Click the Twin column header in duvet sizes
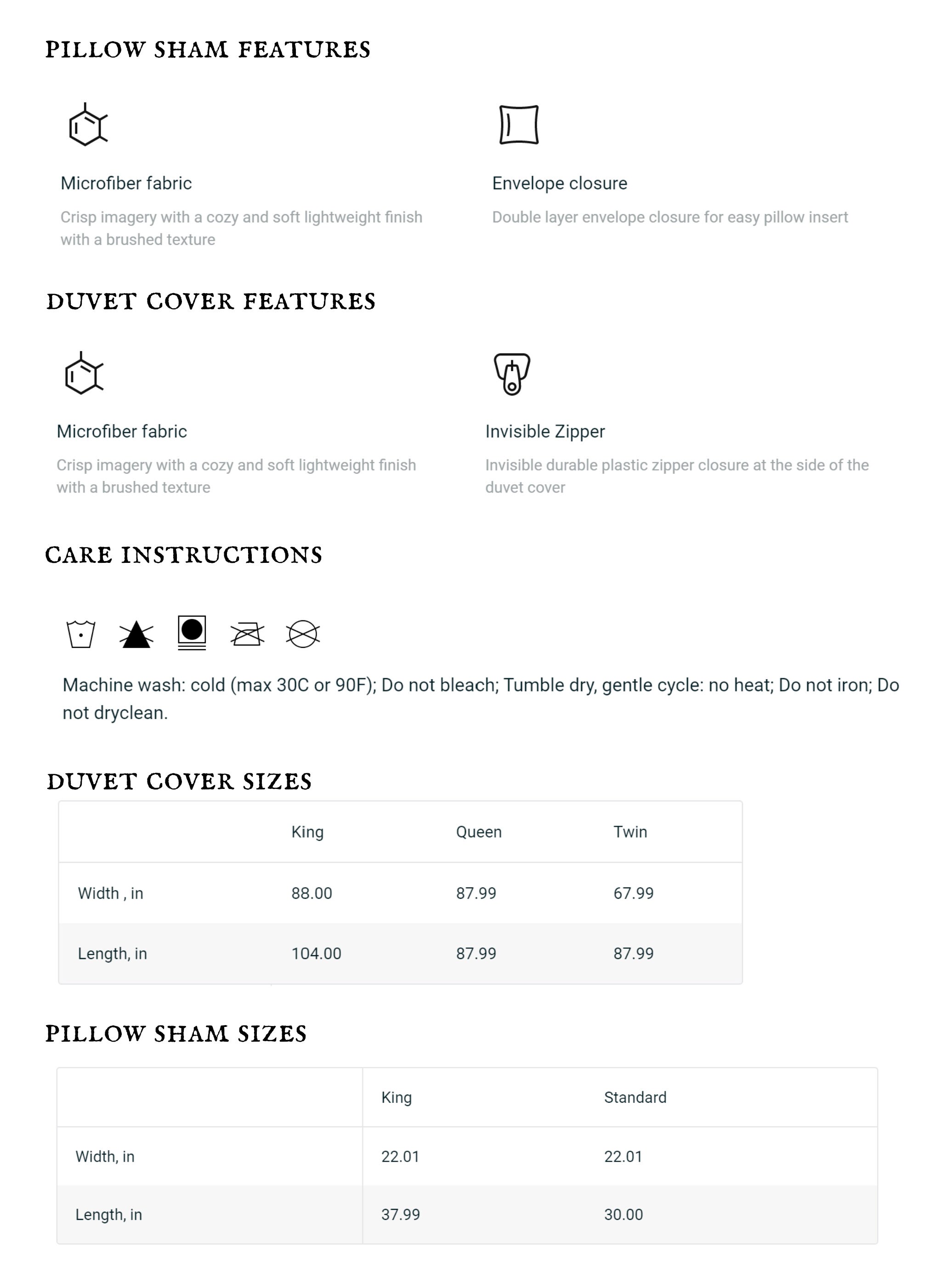 [630, 832]
